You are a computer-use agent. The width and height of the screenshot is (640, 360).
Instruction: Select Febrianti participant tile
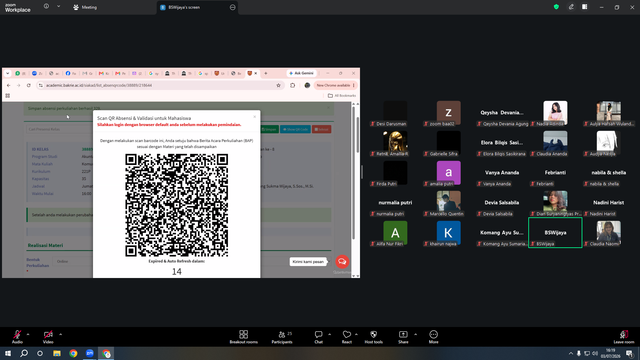point(555,173)
